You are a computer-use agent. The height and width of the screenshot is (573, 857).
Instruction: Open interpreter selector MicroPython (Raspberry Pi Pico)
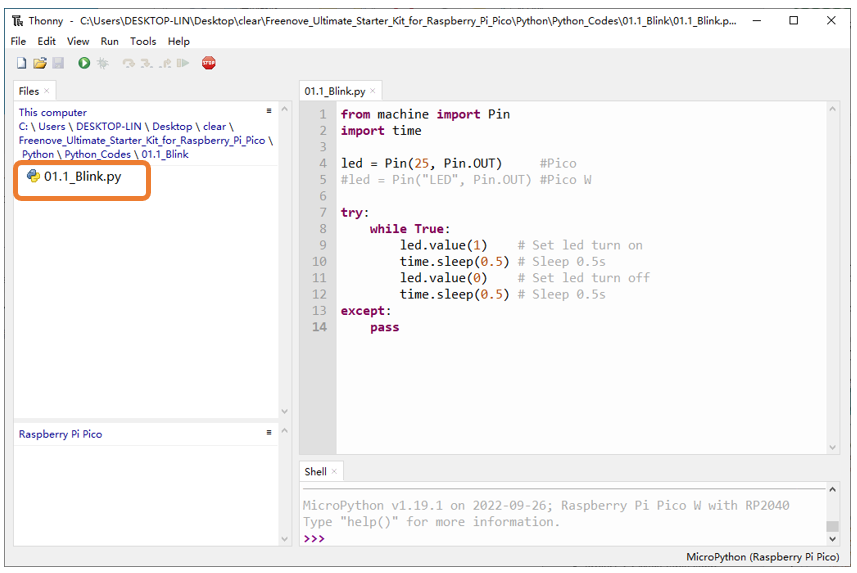tap(762, 557)
